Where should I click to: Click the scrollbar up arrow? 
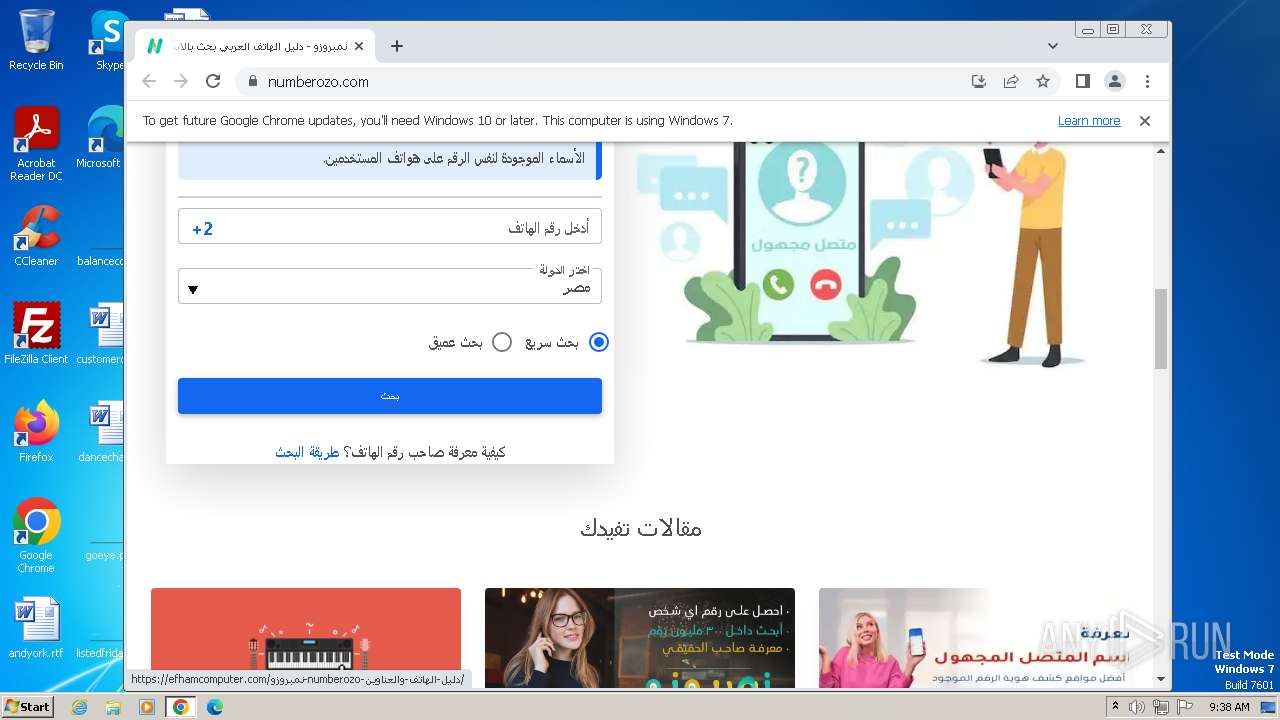[x=1161, y=151]
